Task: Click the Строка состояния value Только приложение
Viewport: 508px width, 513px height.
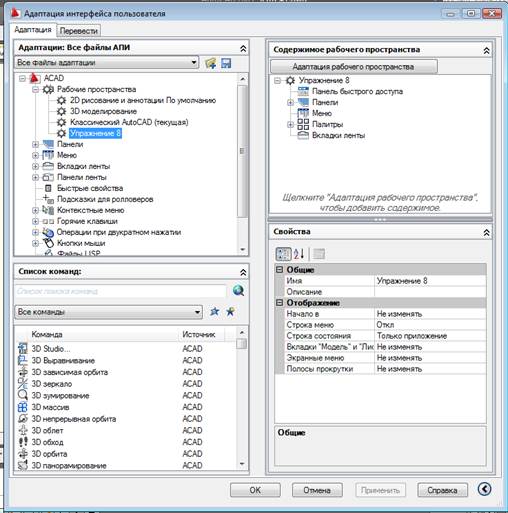Action: click(430, 336)
